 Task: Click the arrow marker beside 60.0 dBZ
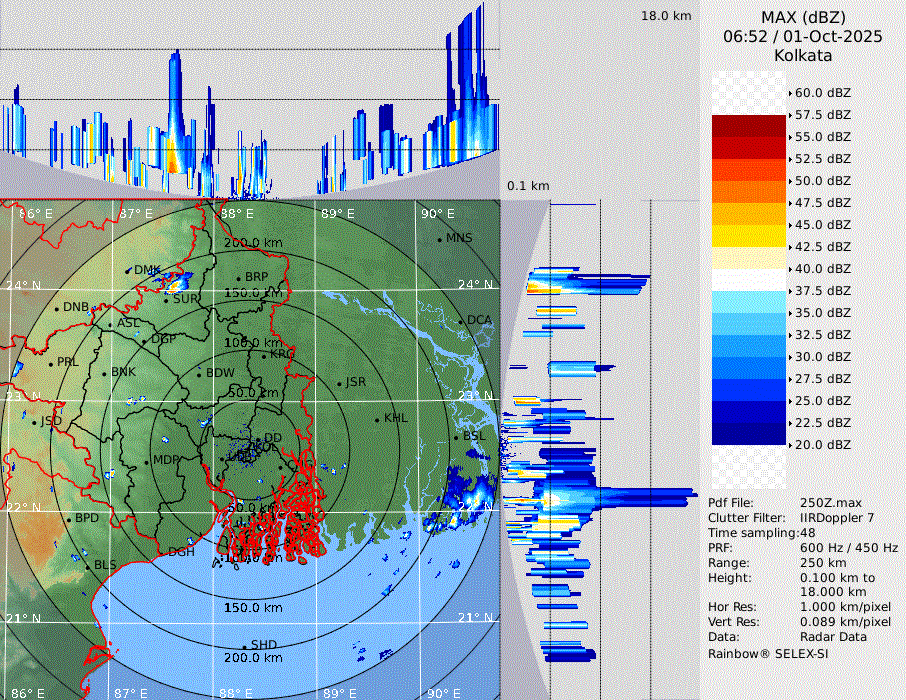[789, 93]
